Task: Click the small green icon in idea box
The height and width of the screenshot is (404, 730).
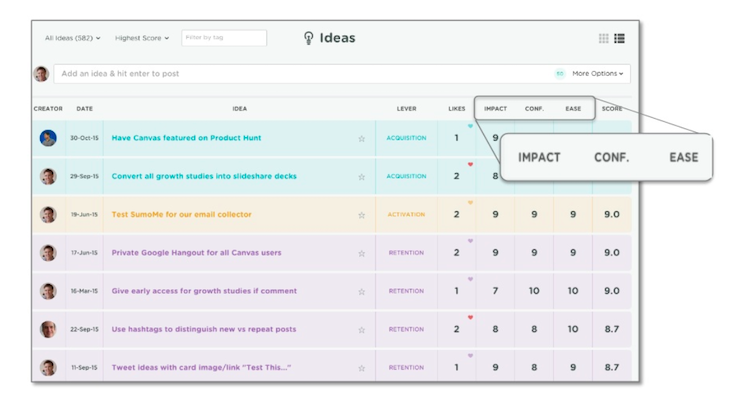Action: 560,74
